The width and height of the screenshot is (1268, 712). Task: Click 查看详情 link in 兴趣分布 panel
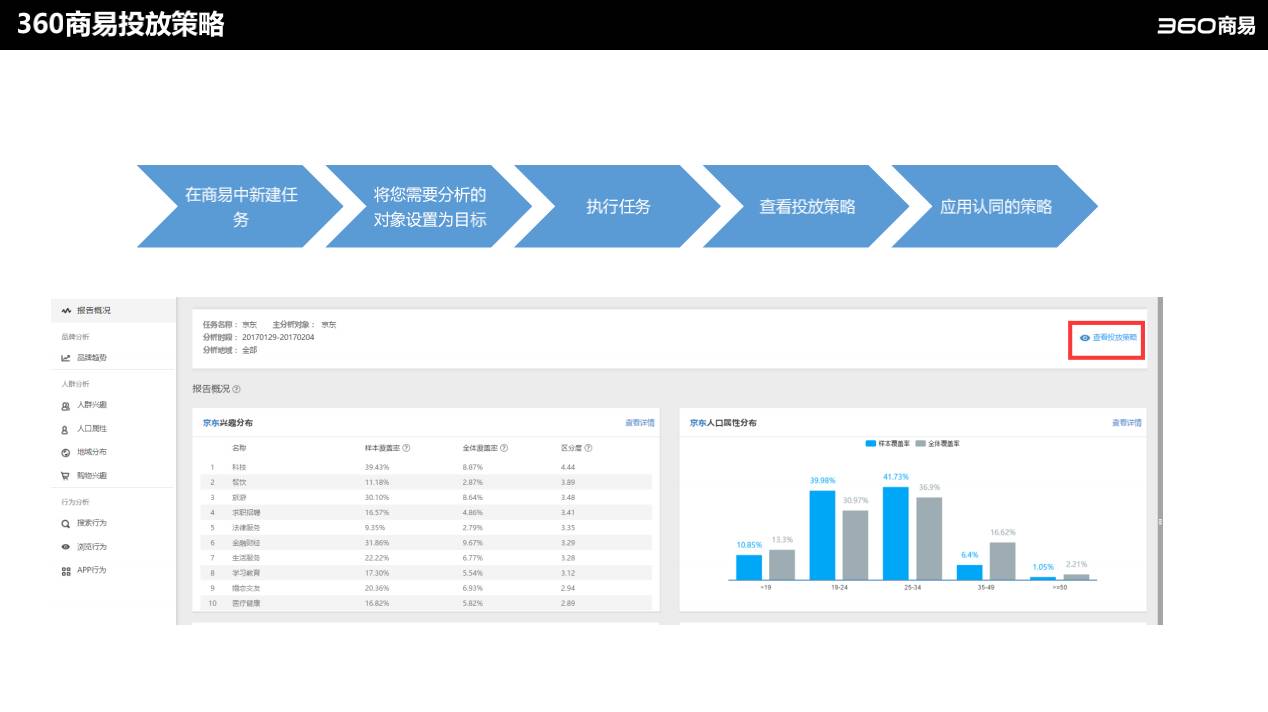click(640, 423)
